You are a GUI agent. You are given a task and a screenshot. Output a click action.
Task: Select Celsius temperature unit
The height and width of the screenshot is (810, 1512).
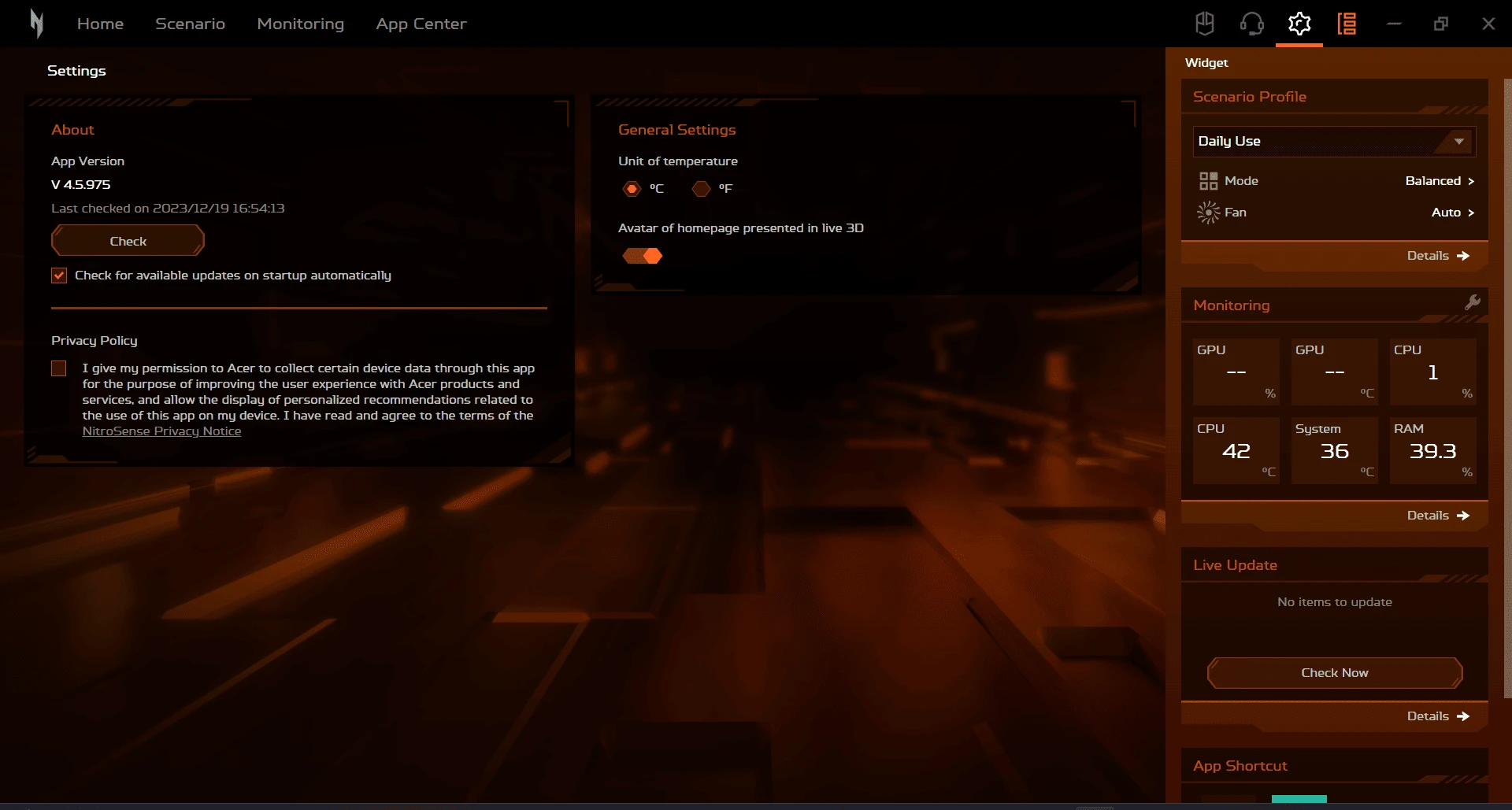click(x=632, y=189)
